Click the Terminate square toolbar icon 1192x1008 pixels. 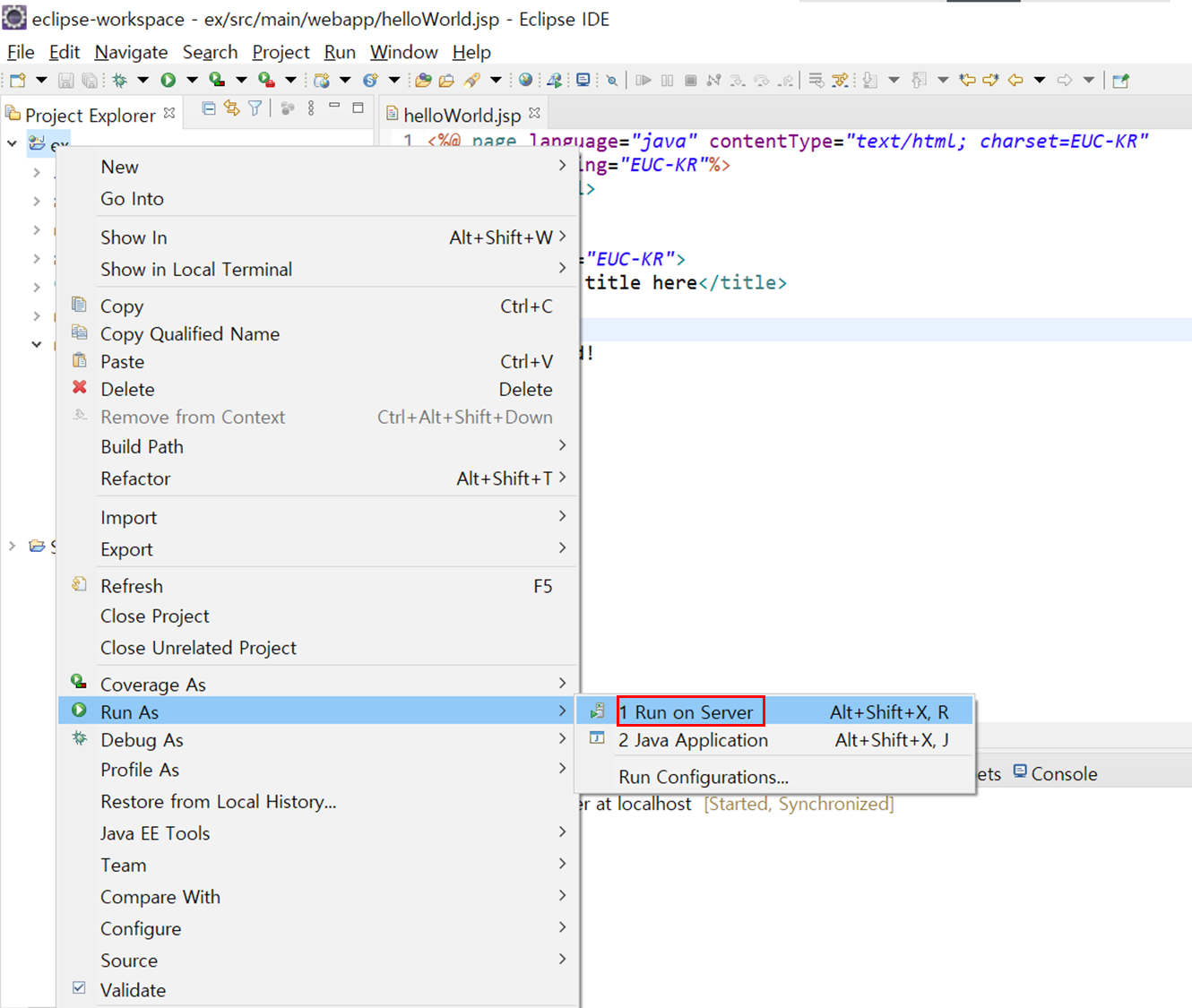pyautogui.click(x=690, y=80)
